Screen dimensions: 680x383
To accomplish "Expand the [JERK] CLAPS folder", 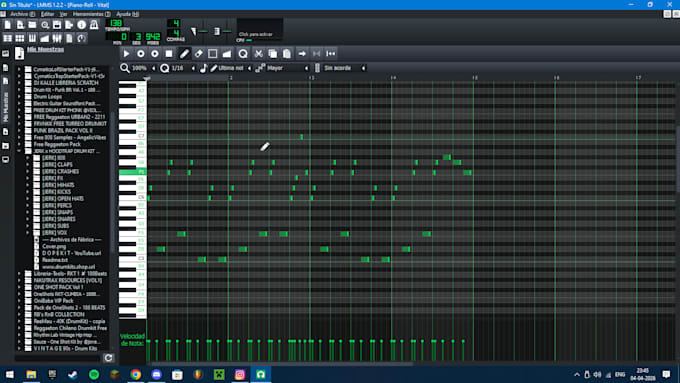I will click(x=28, y=164).
